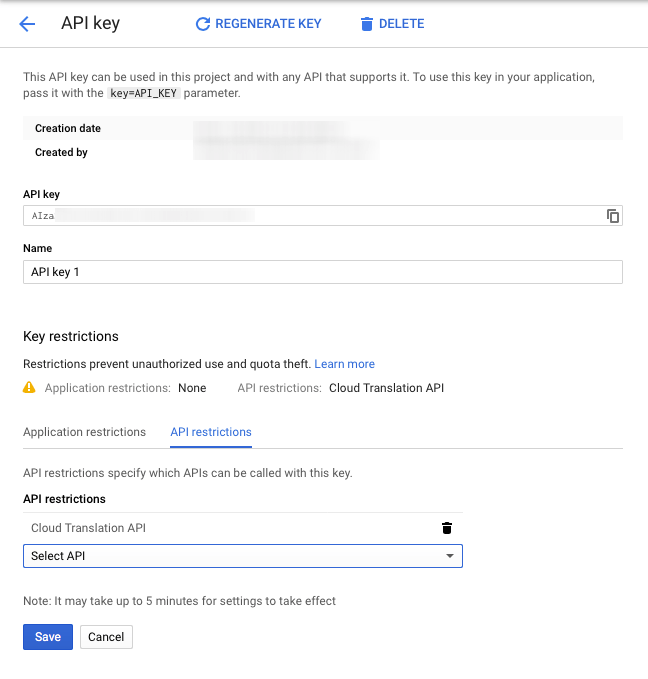
Task: Click the back arrow to exit page
Action: (x=27, y=24)
